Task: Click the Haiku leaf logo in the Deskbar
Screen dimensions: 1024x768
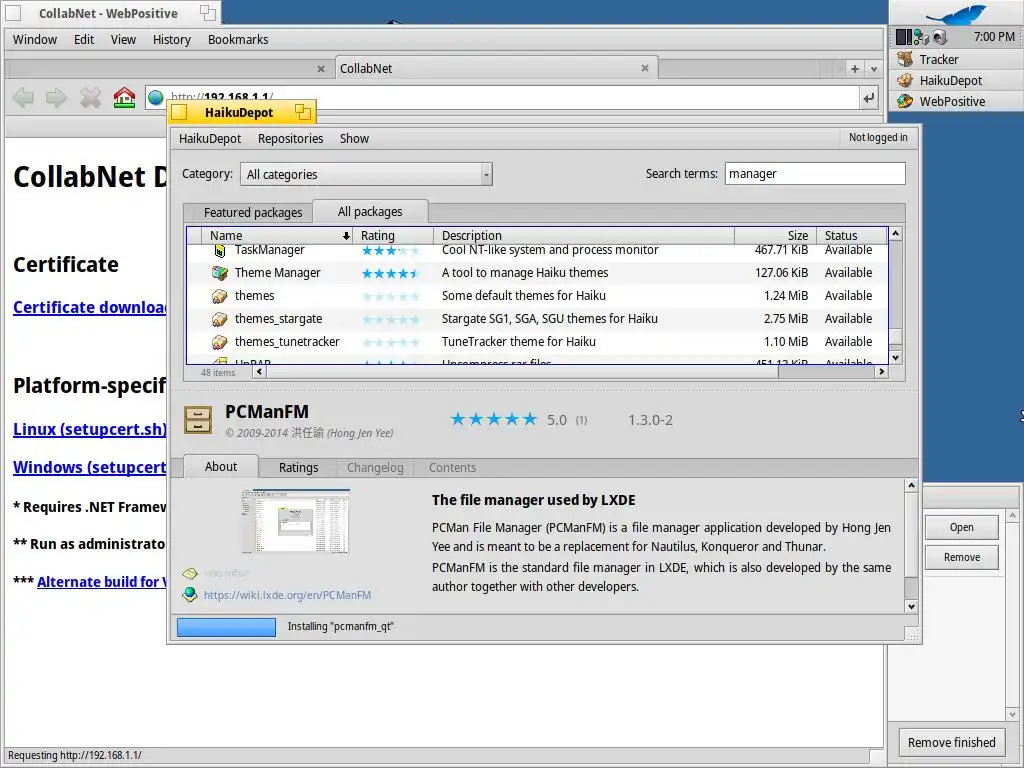Action: (955, 14)
